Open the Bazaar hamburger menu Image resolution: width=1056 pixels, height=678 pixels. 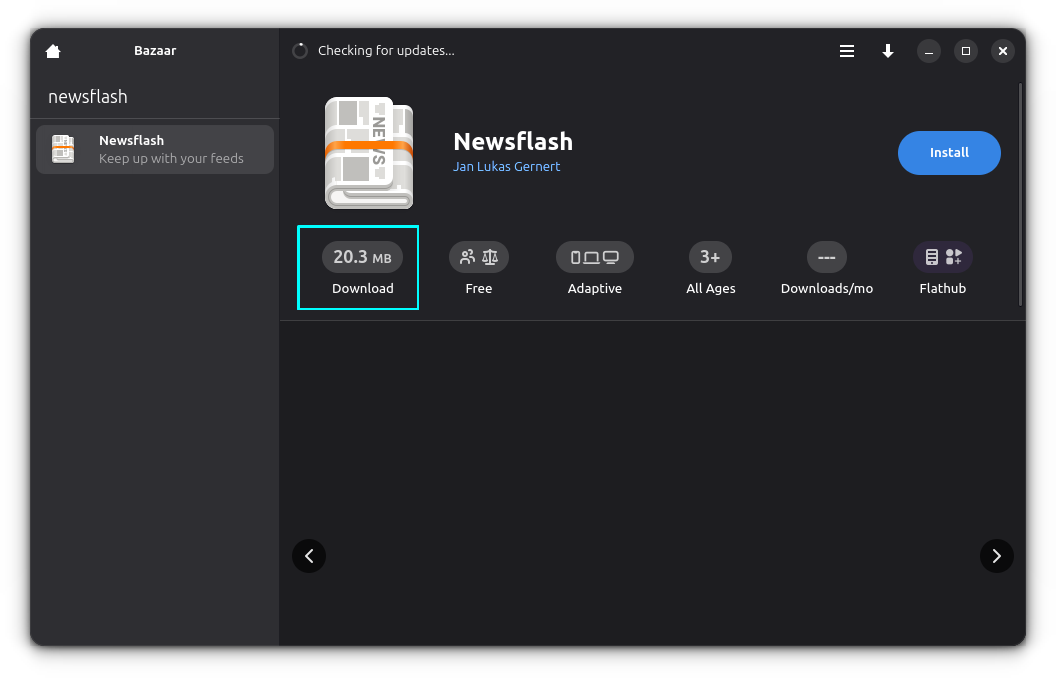point(847,51)
